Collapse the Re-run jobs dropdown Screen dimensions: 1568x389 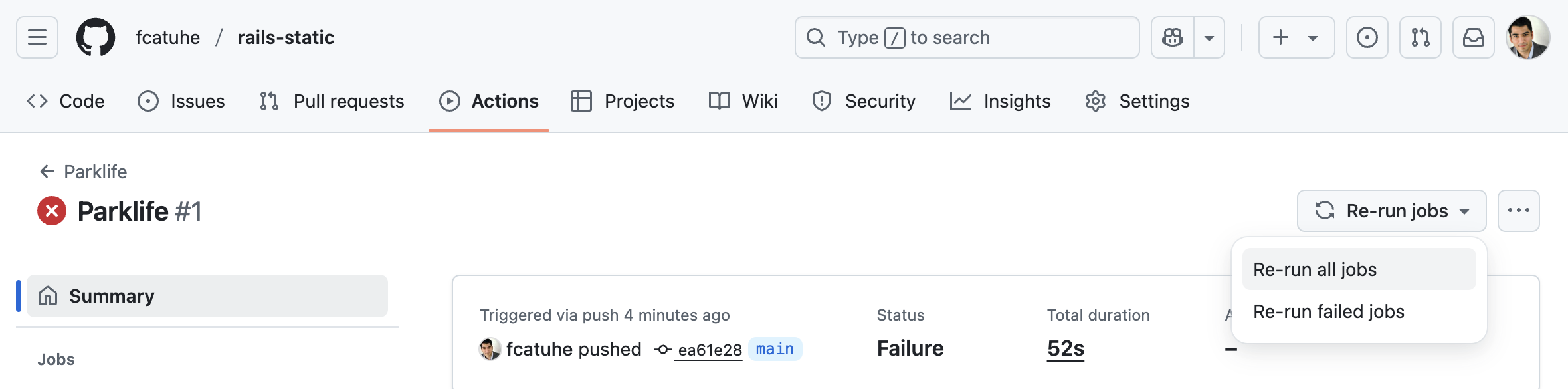point(1392,211)
